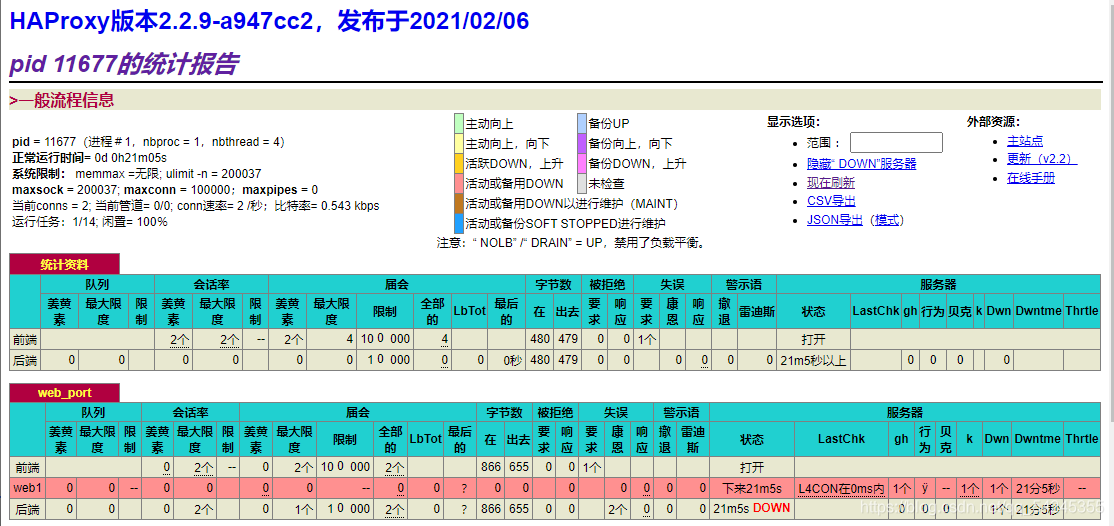Viewport: 1114px width, 526px height.
Task: Click the 打开 status in web_port 前端 row
Action: coord(752,468)
